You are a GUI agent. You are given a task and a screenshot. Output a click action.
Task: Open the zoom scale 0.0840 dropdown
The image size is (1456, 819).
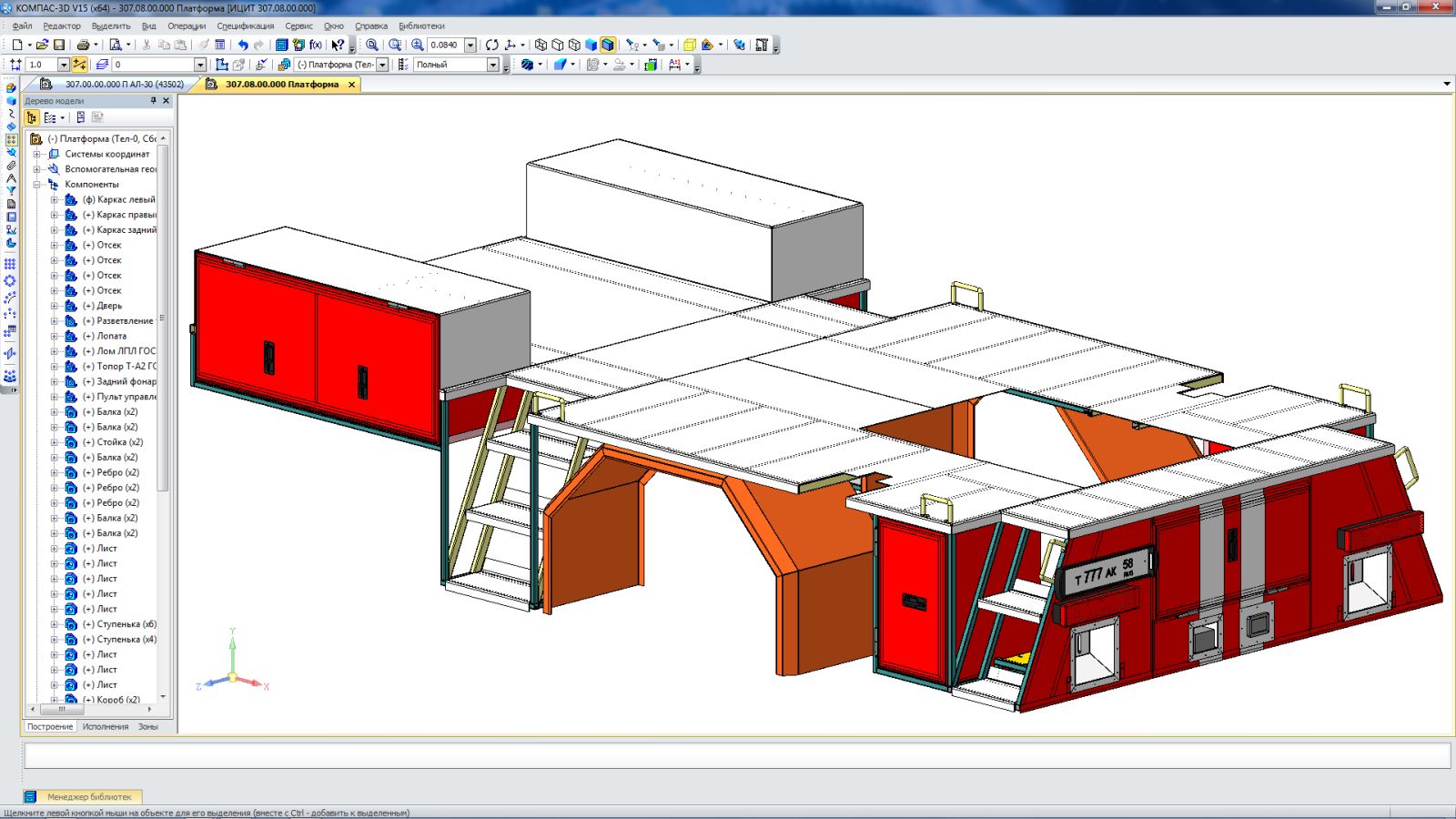click(470, 45)
